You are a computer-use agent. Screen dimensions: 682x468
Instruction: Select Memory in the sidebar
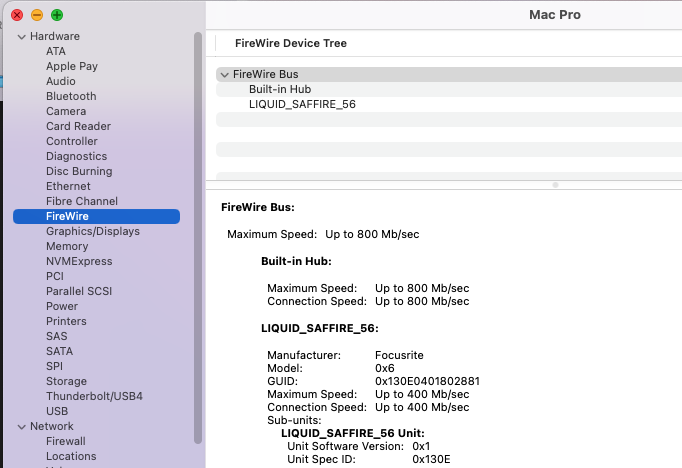(67, 246)
